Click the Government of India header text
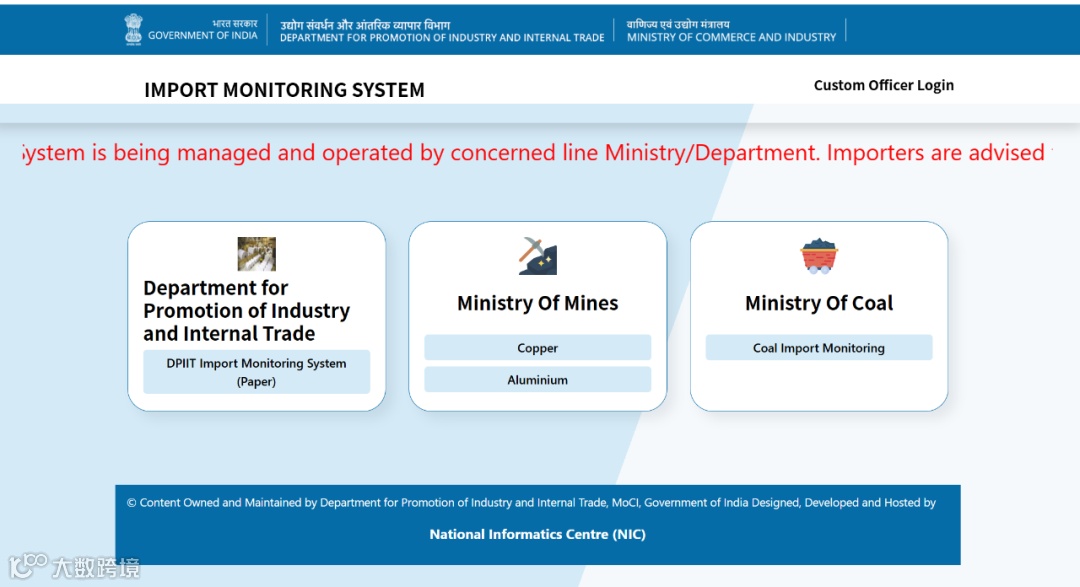This screenshot has width=1080, height=587. 202,30
